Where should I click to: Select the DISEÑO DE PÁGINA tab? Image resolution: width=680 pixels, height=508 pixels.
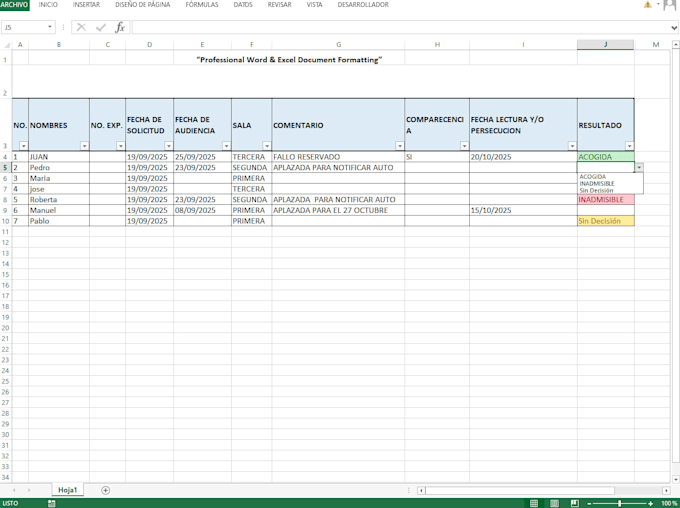click(143, 5)
